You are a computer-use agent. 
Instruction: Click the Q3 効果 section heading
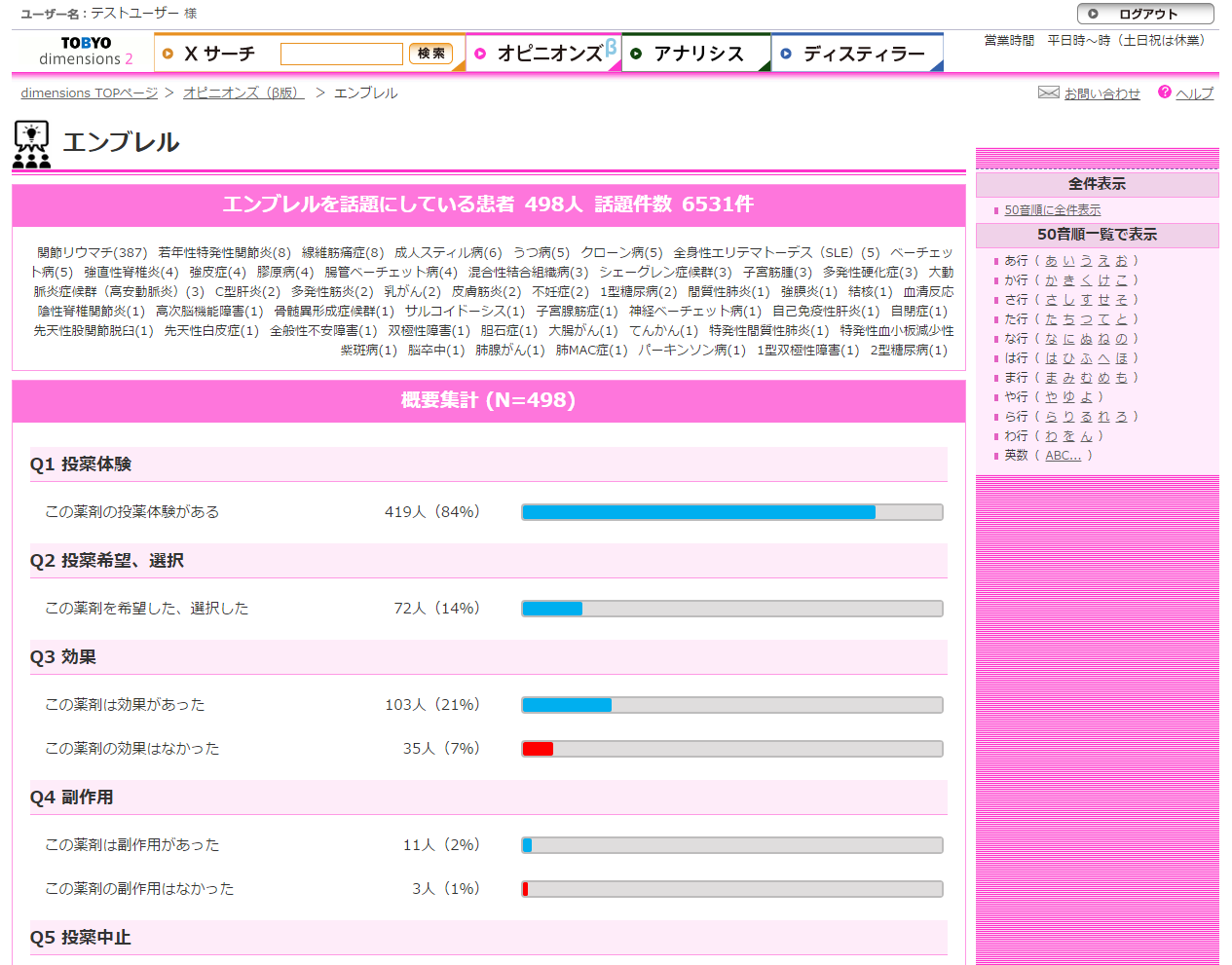coord(489,657)
